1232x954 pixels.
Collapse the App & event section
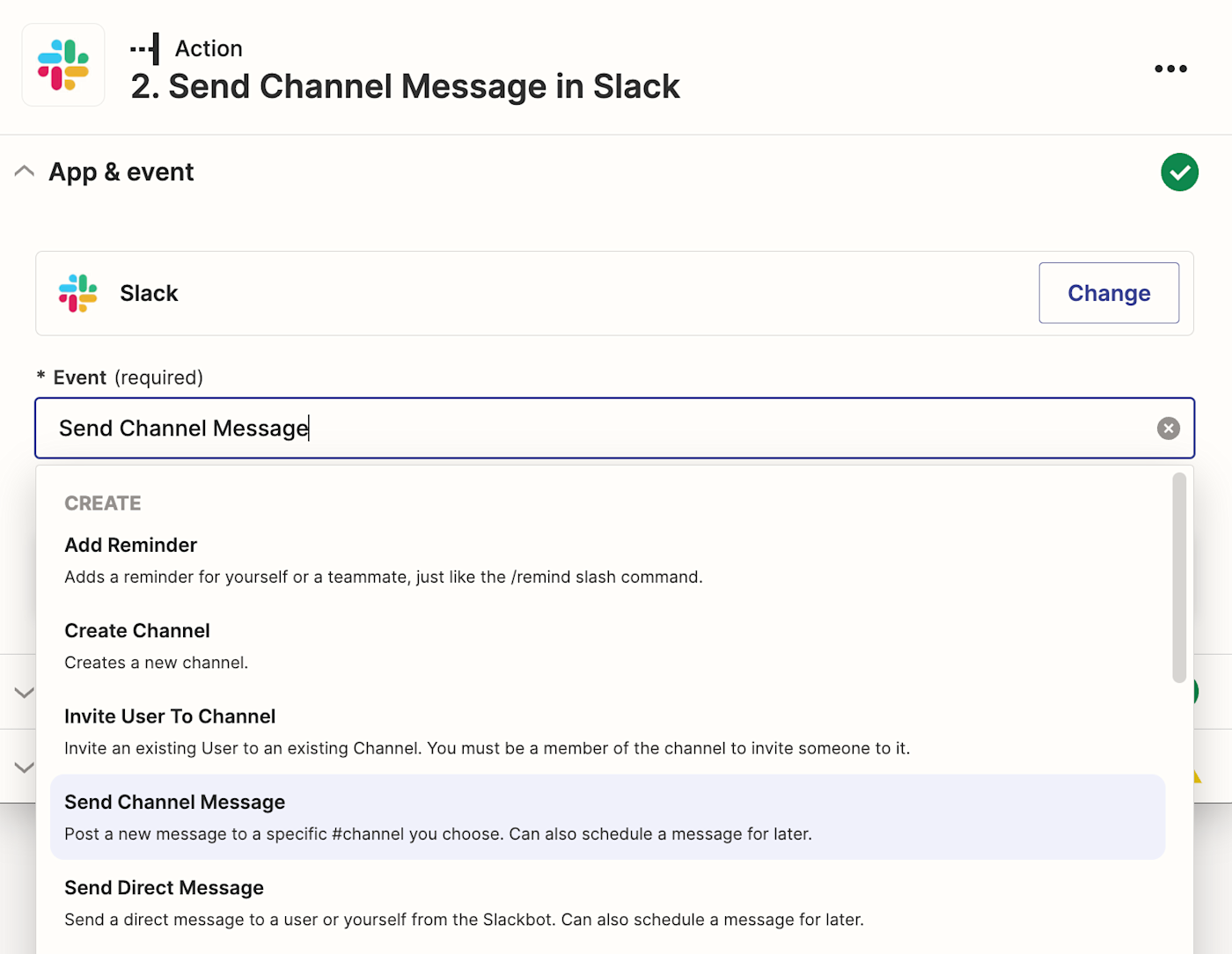(x=25, y=172)
